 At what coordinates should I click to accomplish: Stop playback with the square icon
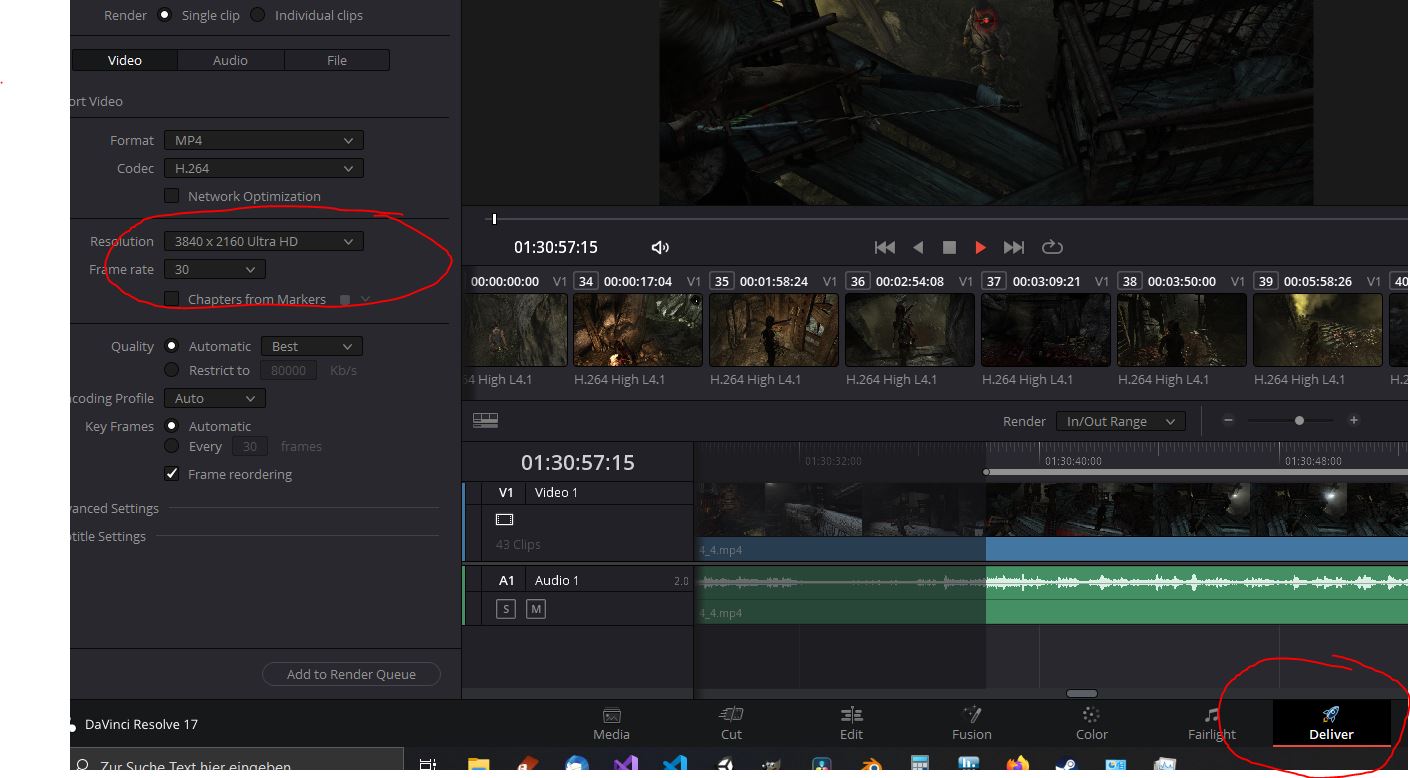click(x=949, y=247)
